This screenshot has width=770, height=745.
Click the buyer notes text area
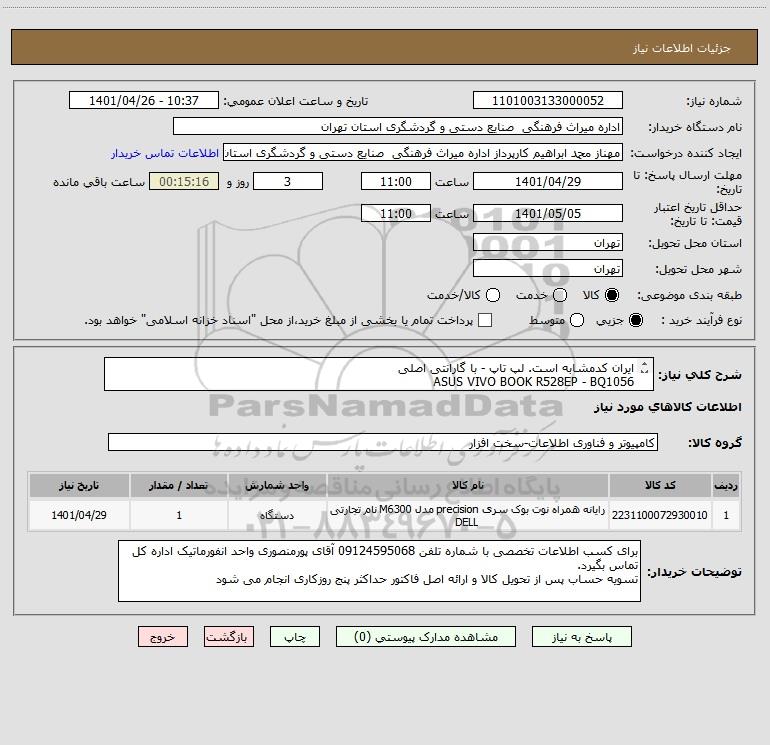point(380,571)
